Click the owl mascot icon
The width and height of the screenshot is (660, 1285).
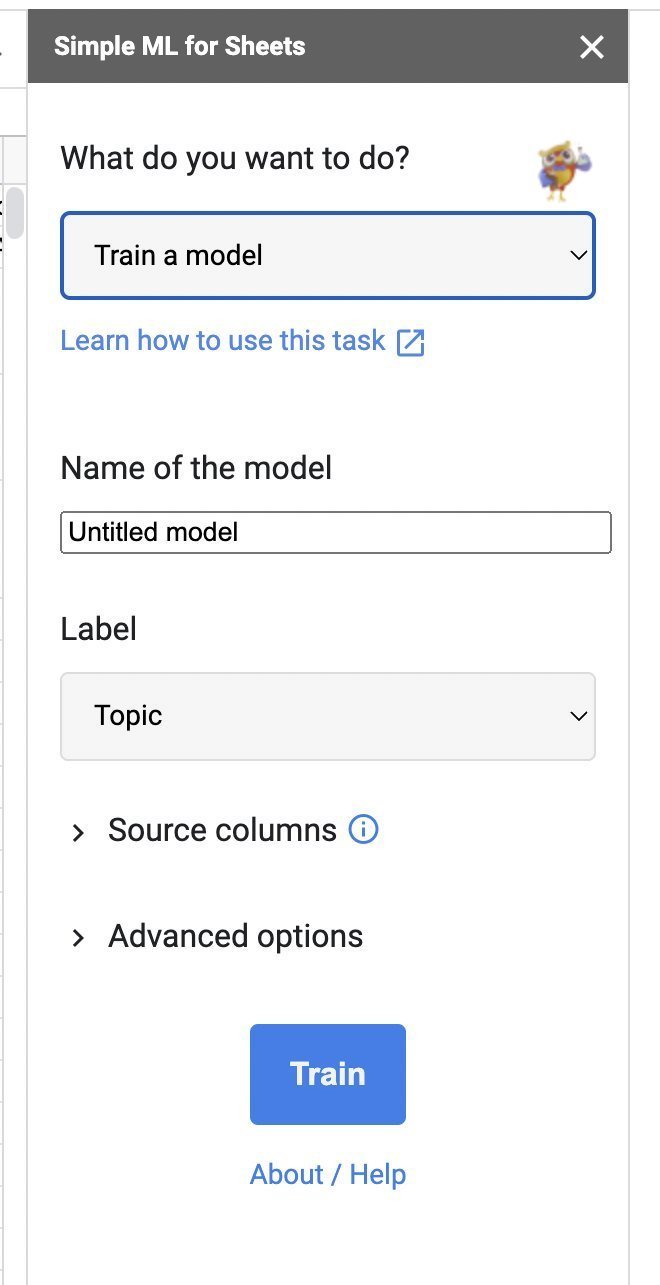pos(565,170)
